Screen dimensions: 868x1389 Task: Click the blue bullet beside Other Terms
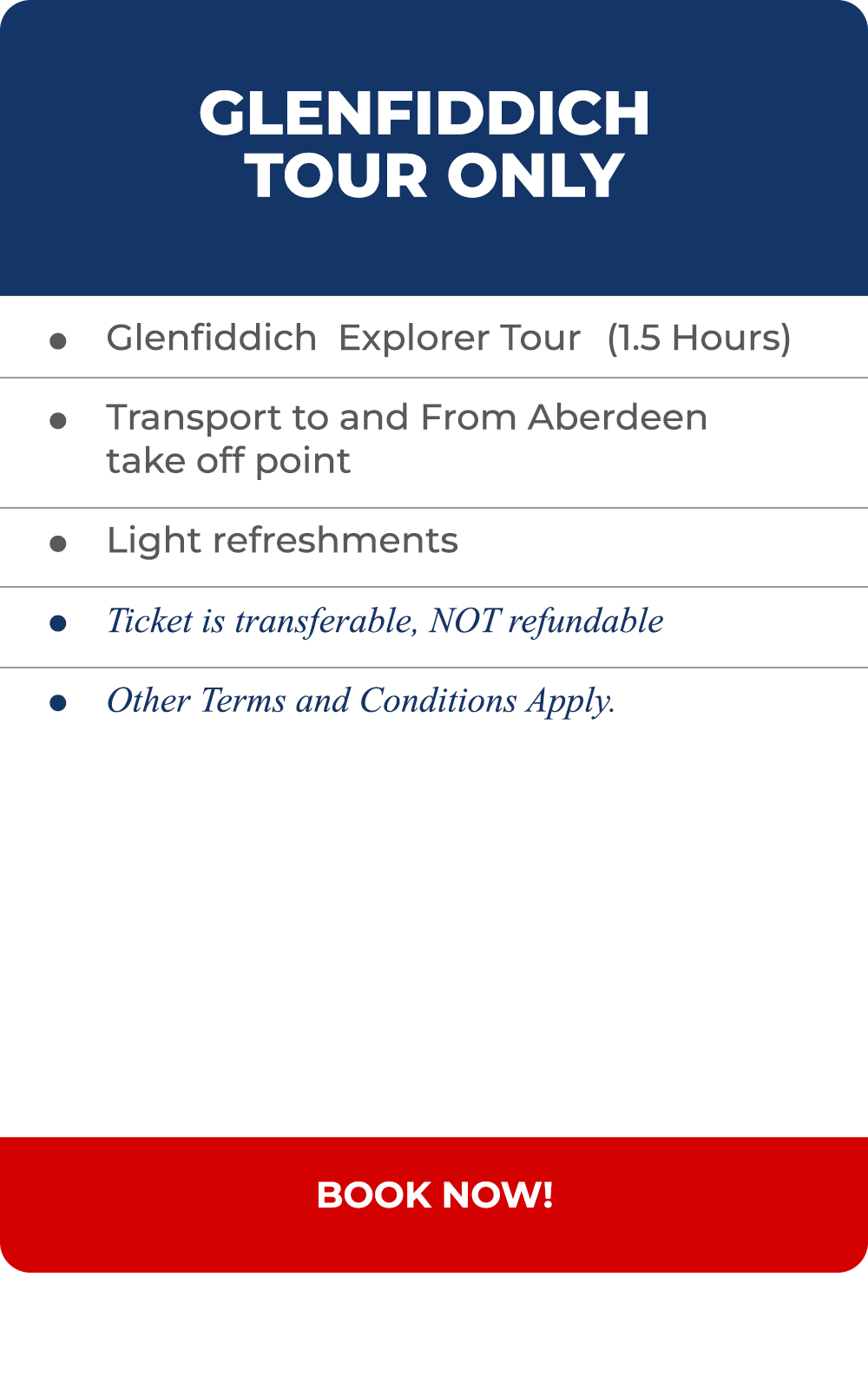(x=58, y=703)
